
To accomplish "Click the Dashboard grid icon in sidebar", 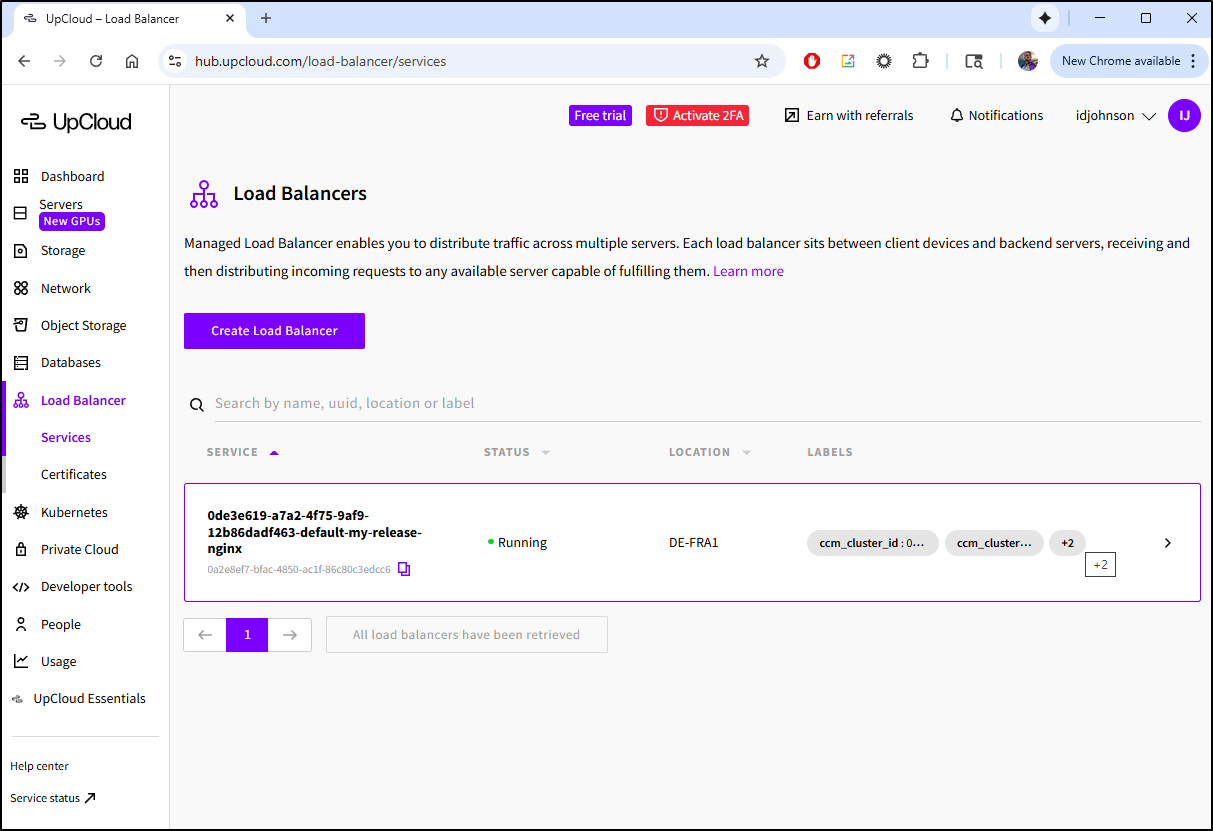I will pos(21,177).
